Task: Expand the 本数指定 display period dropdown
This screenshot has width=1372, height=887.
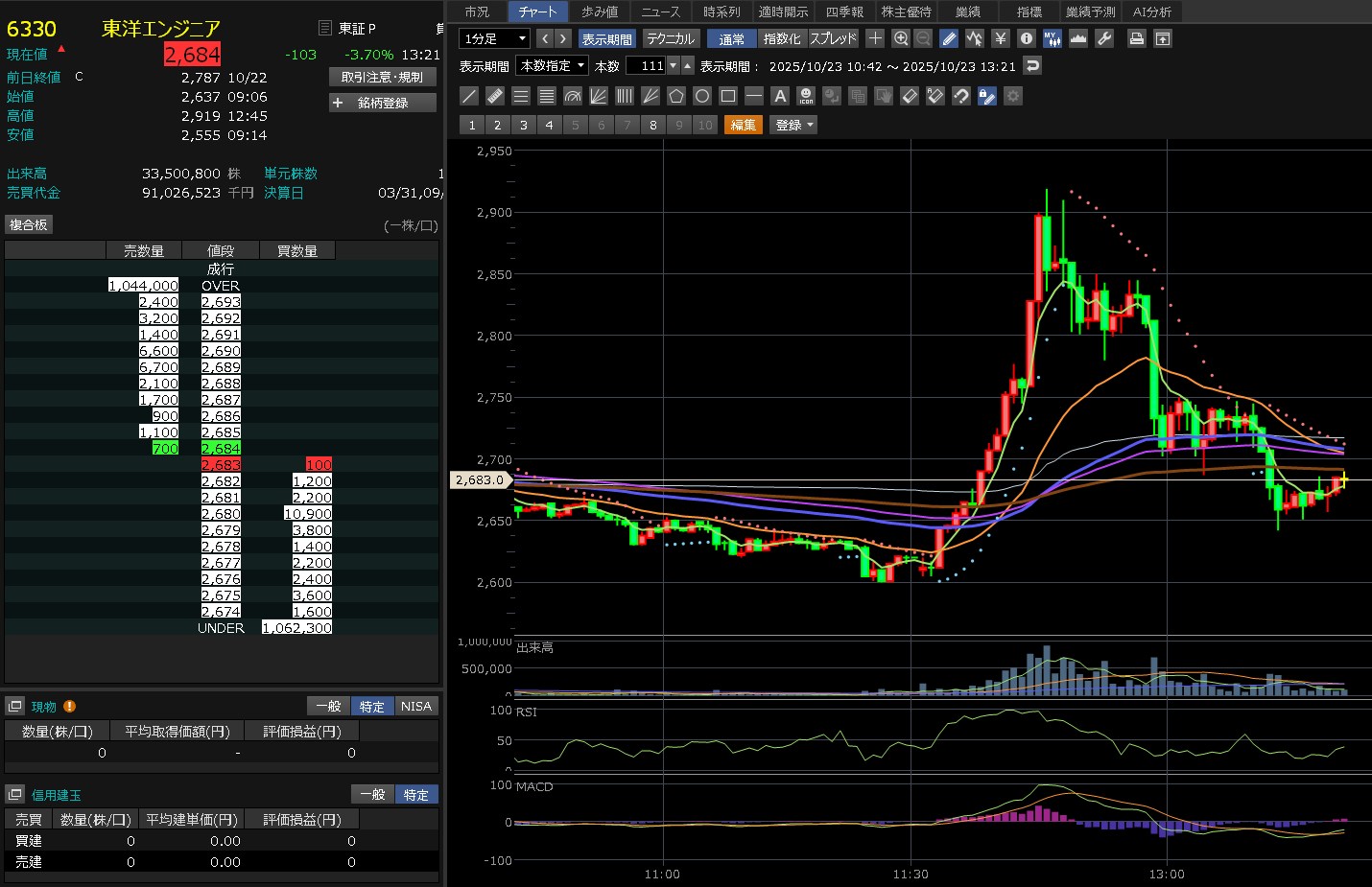Action: point(553,66)
